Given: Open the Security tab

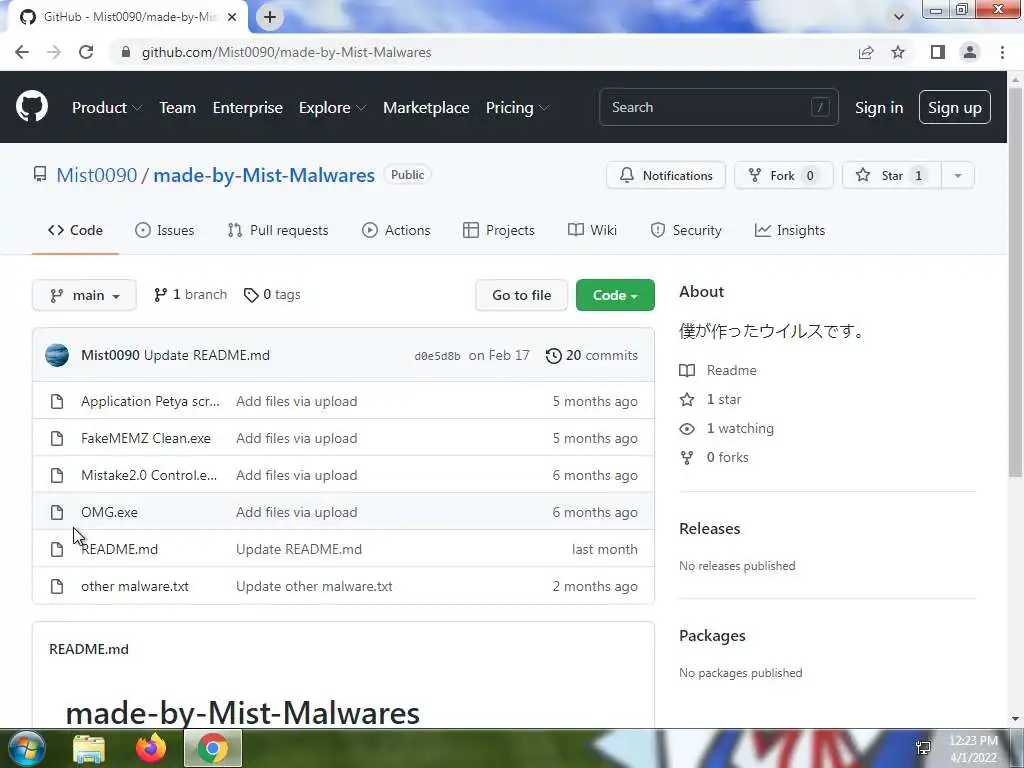Looking at the screenshot, I should click(686, 230).
